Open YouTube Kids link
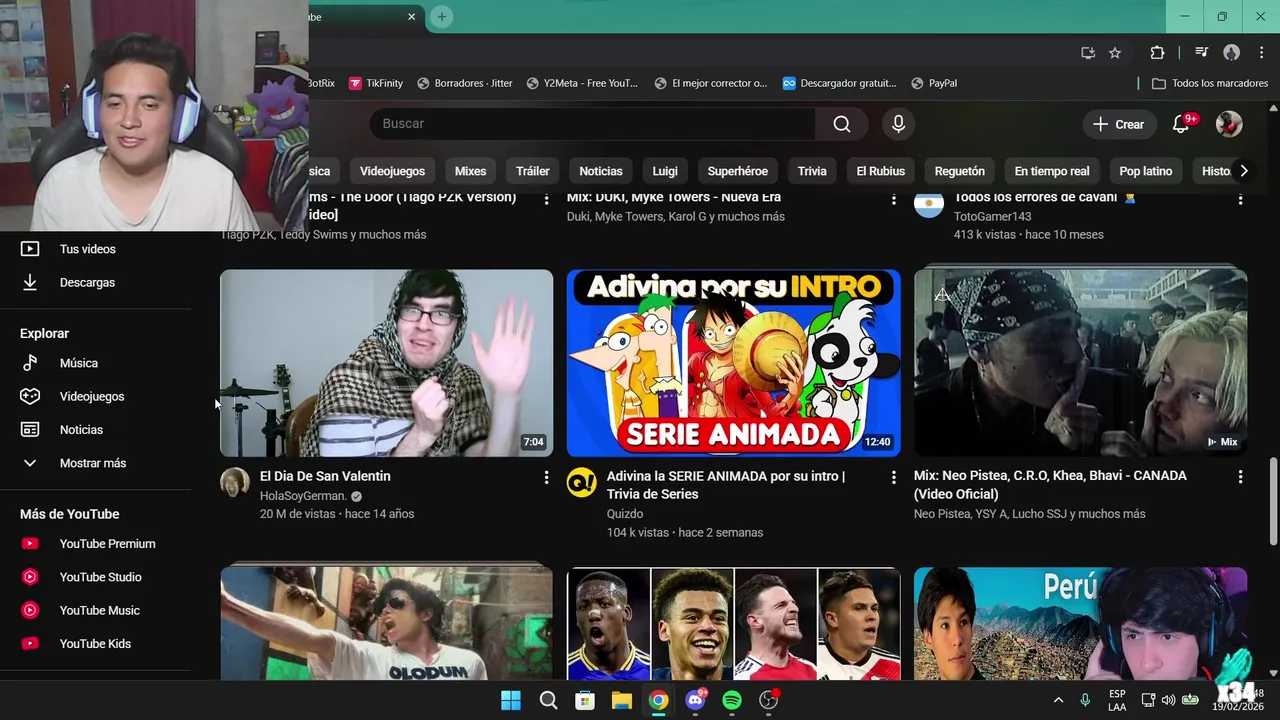 point(96,644)
